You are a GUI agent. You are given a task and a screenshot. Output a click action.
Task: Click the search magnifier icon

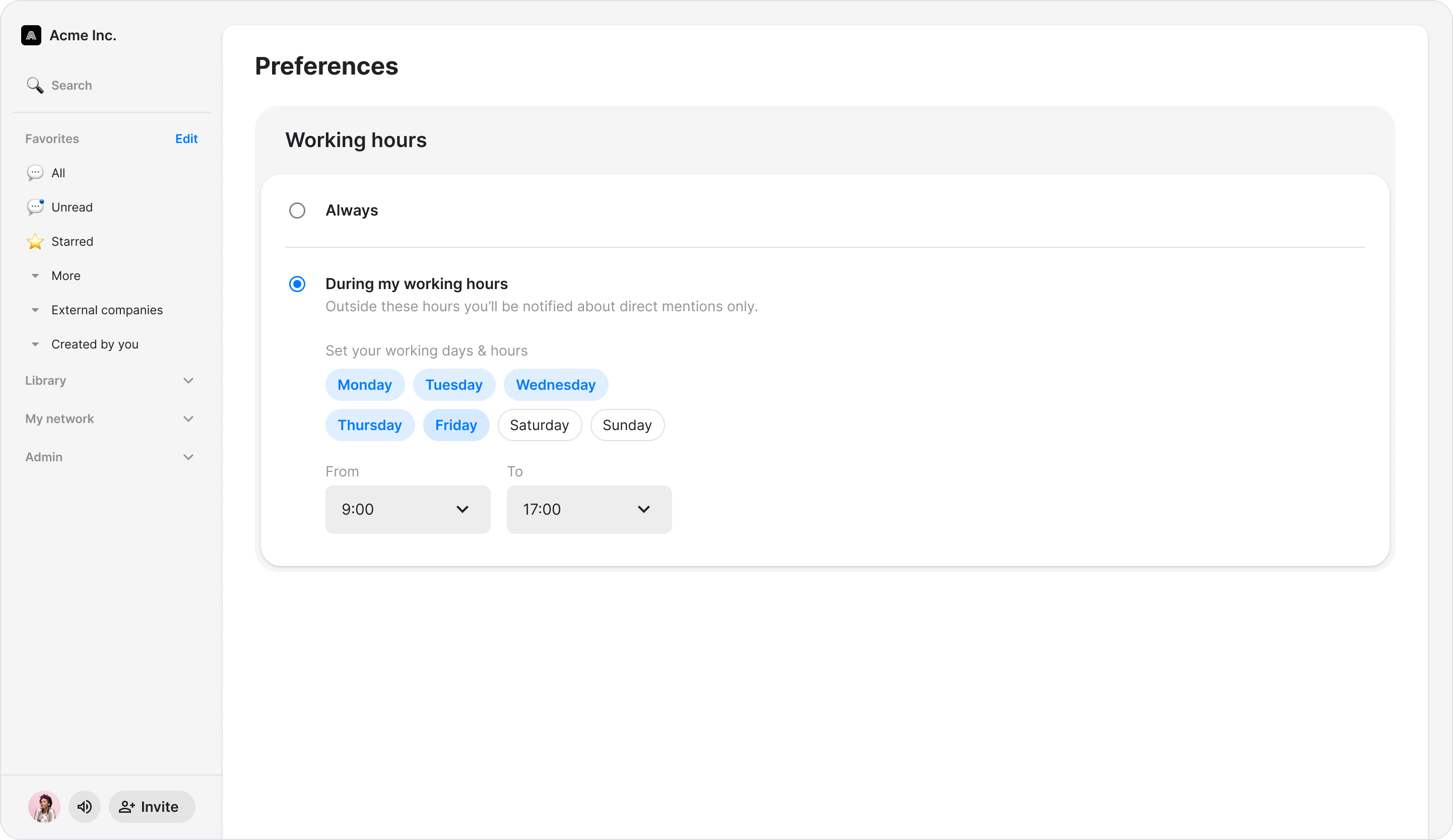(35, 85)
